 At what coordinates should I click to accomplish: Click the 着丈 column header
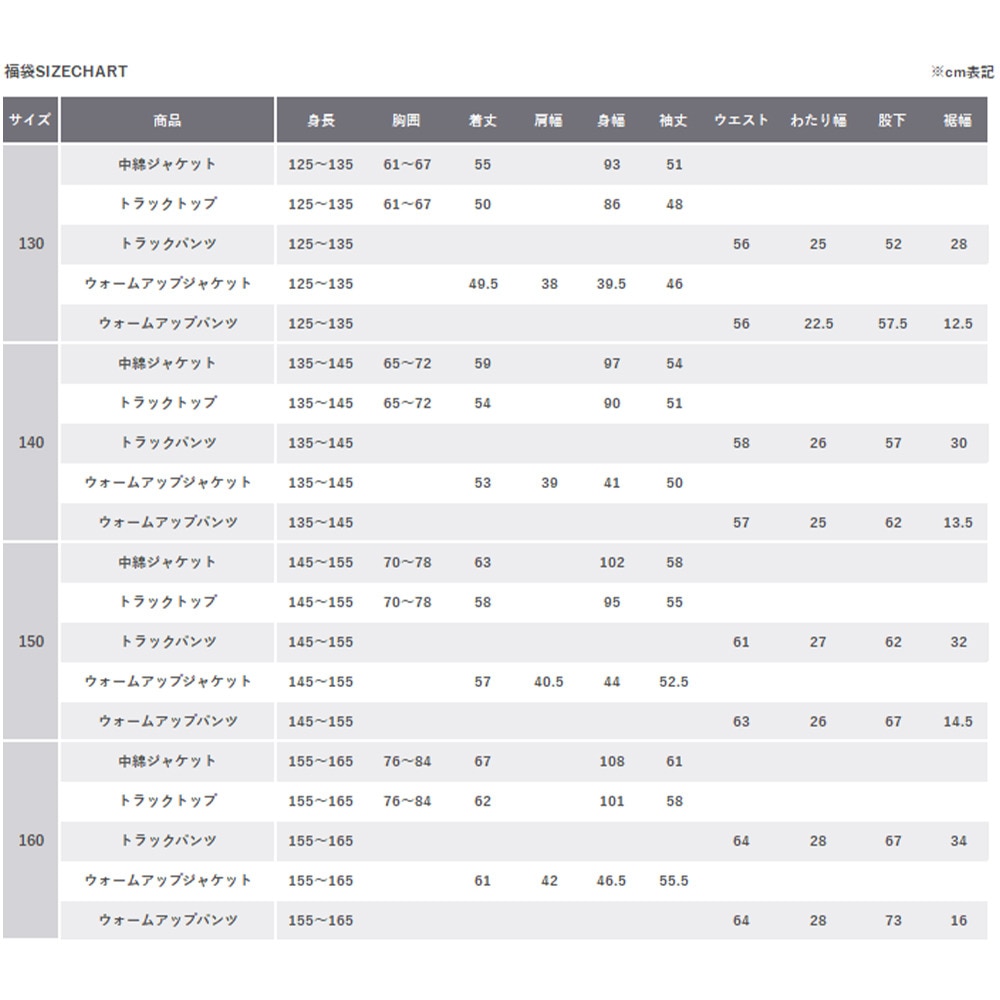click(x=483, y=120)
